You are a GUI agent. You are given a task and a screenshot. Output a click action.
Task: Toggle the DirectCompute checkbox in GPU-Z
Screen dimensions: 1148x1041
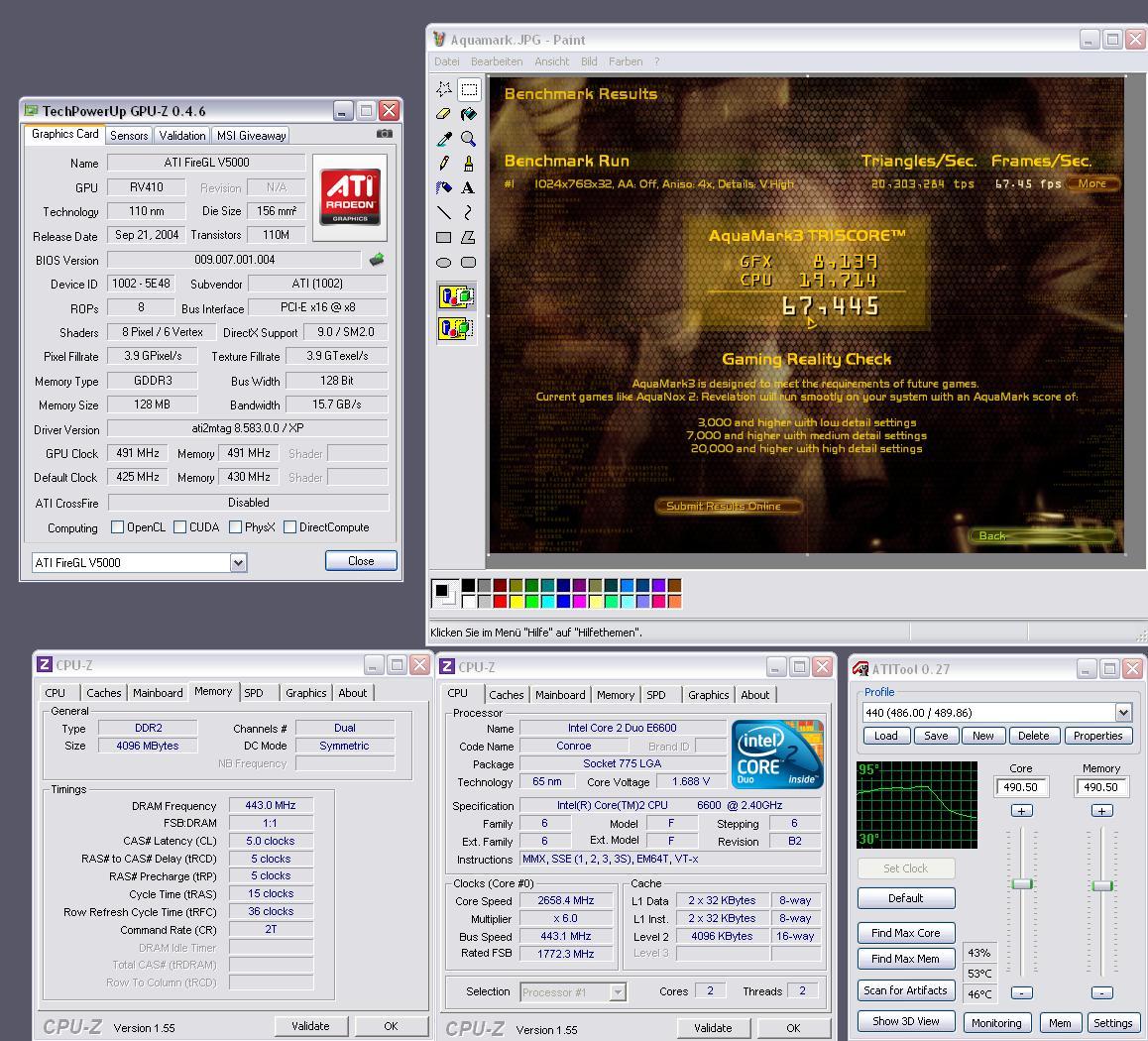click(x=289, y=527)
